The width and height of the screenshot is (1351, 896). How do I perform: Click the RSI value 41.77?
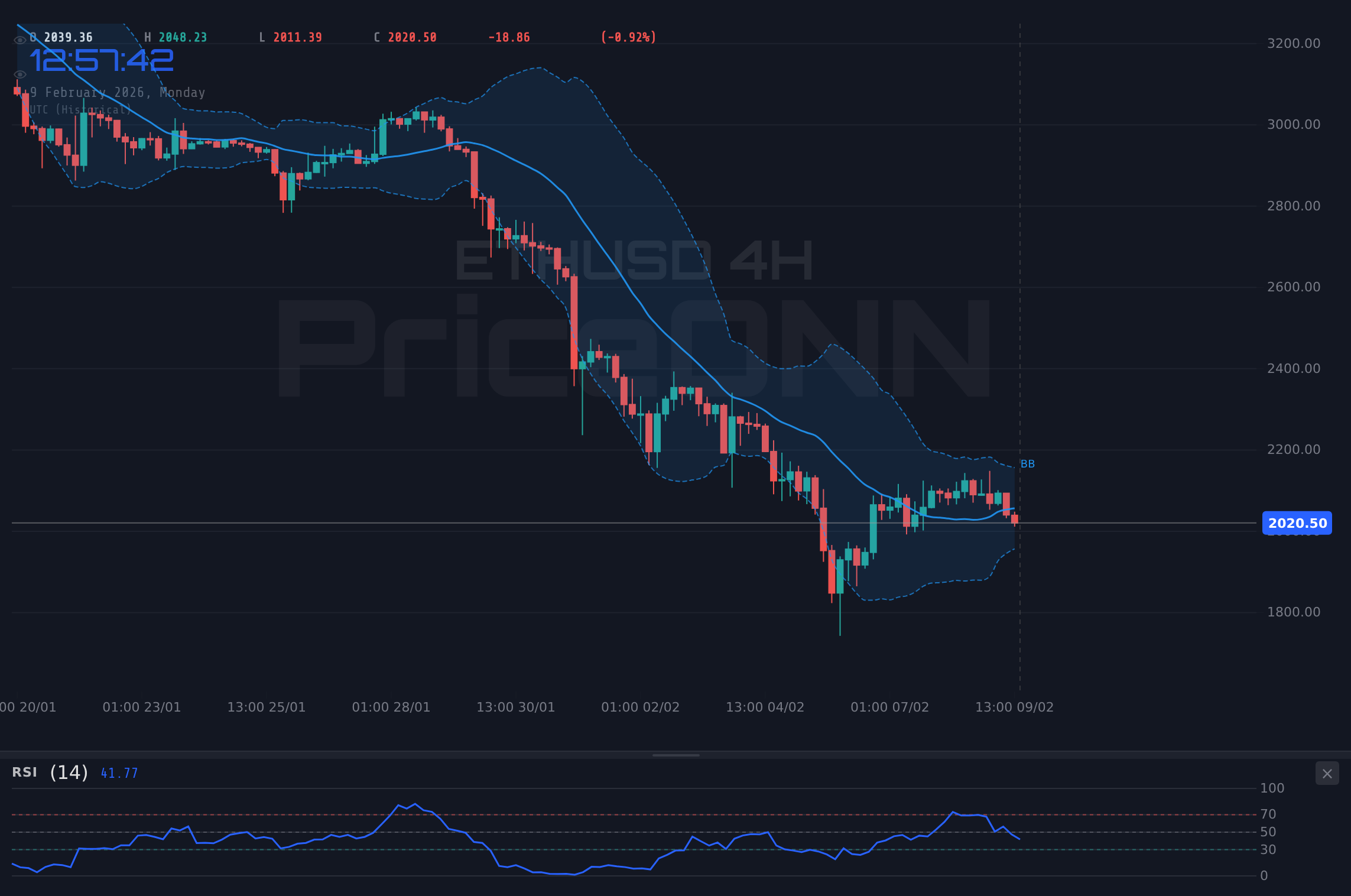[x=119, y=773]
